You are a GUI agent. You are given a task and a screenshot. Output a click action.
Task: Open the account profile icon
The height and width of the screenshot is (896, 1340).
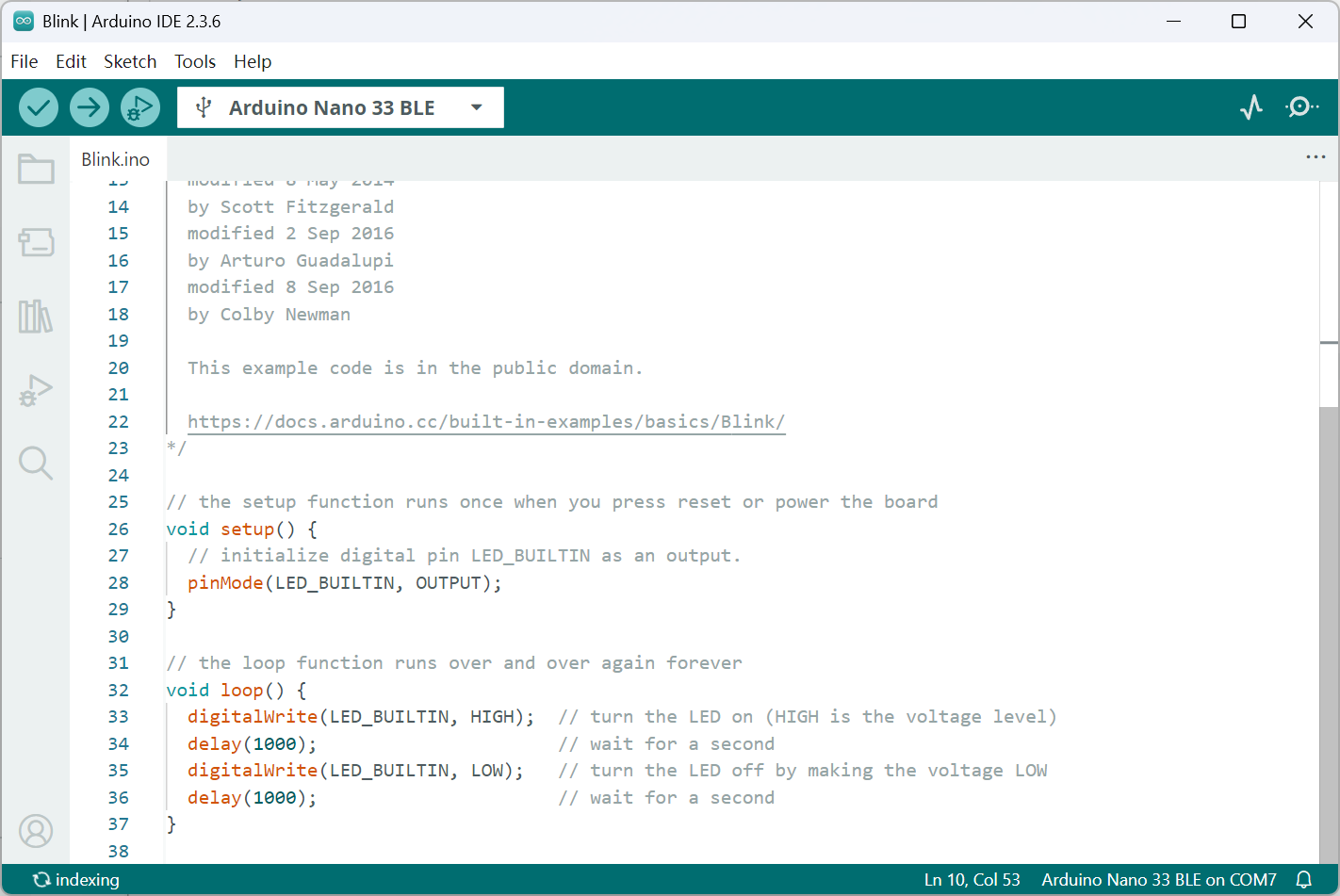coord(36,831)
